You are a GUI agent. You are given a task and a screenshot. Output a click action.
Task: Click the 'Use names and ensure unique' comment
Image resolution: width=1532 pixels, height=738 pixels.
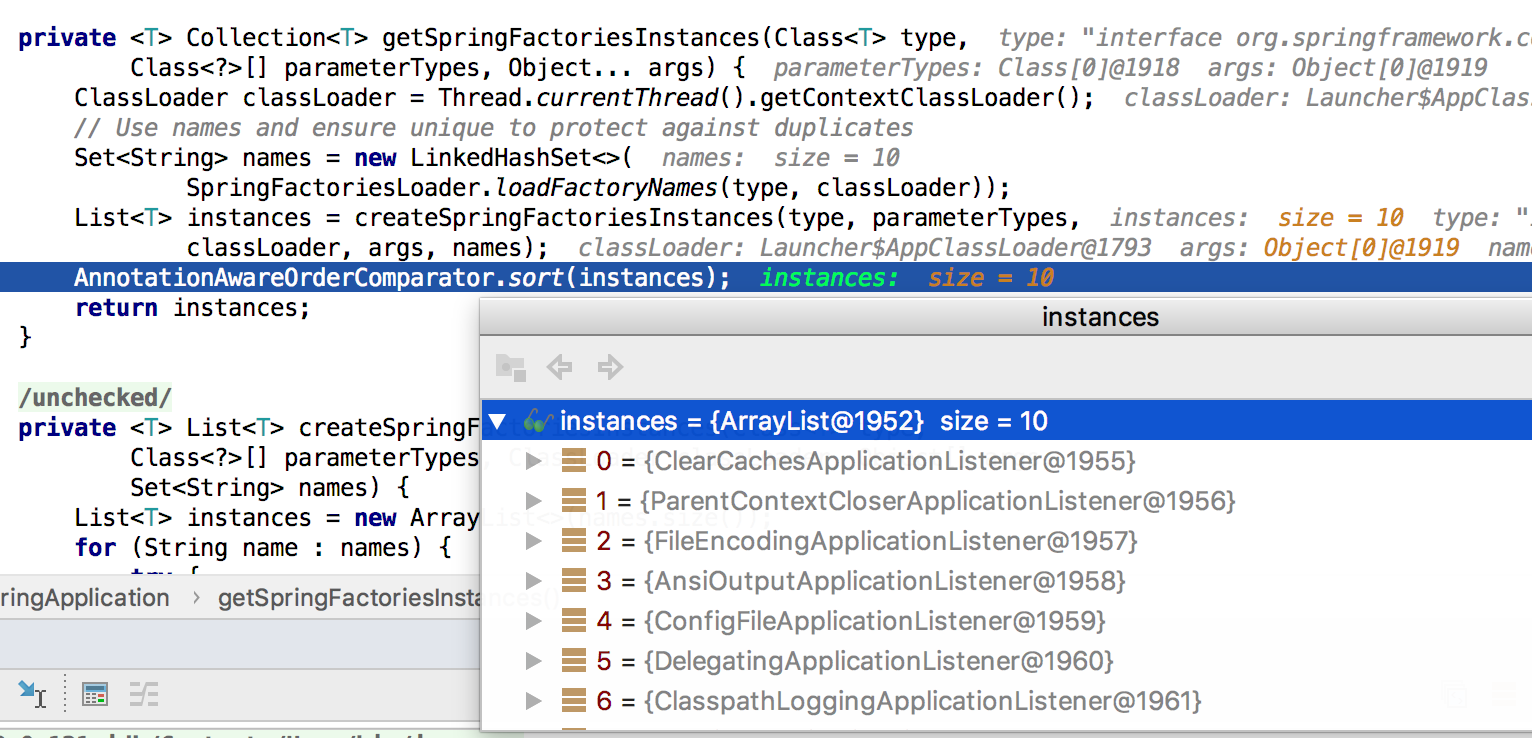pos(494,128)
